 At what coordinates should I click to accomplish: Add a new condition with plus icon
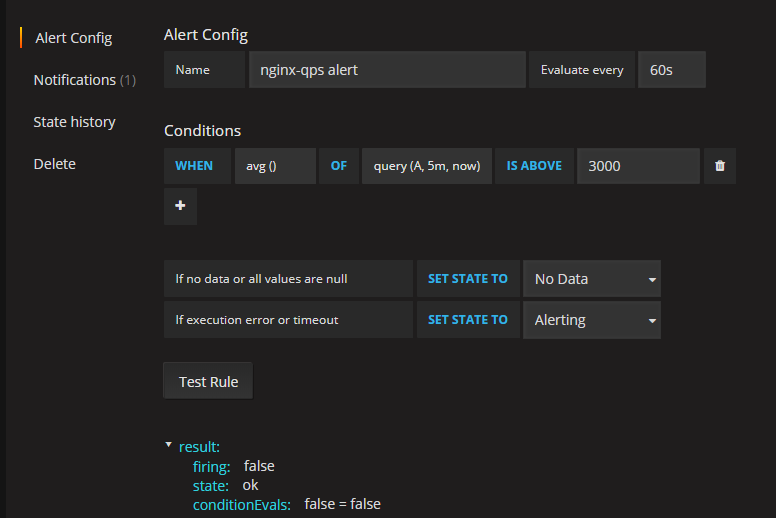click(x=180, y=206)
